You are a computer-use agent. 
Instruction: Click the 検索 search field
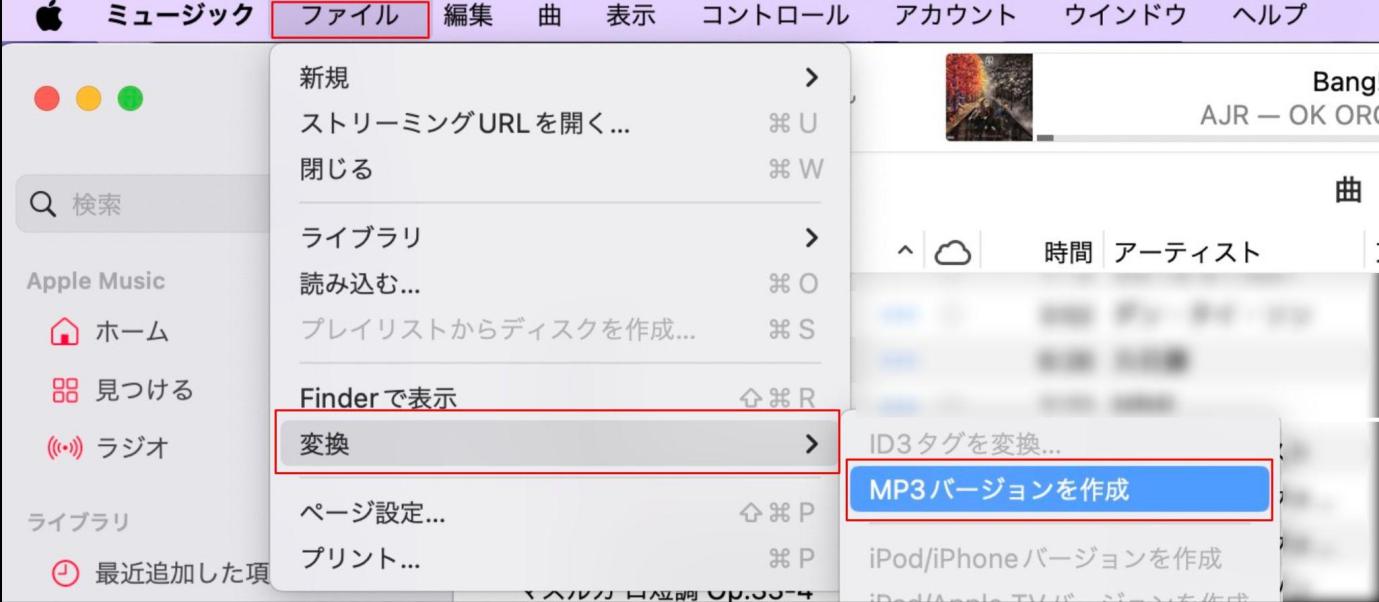tap(143, 204)
